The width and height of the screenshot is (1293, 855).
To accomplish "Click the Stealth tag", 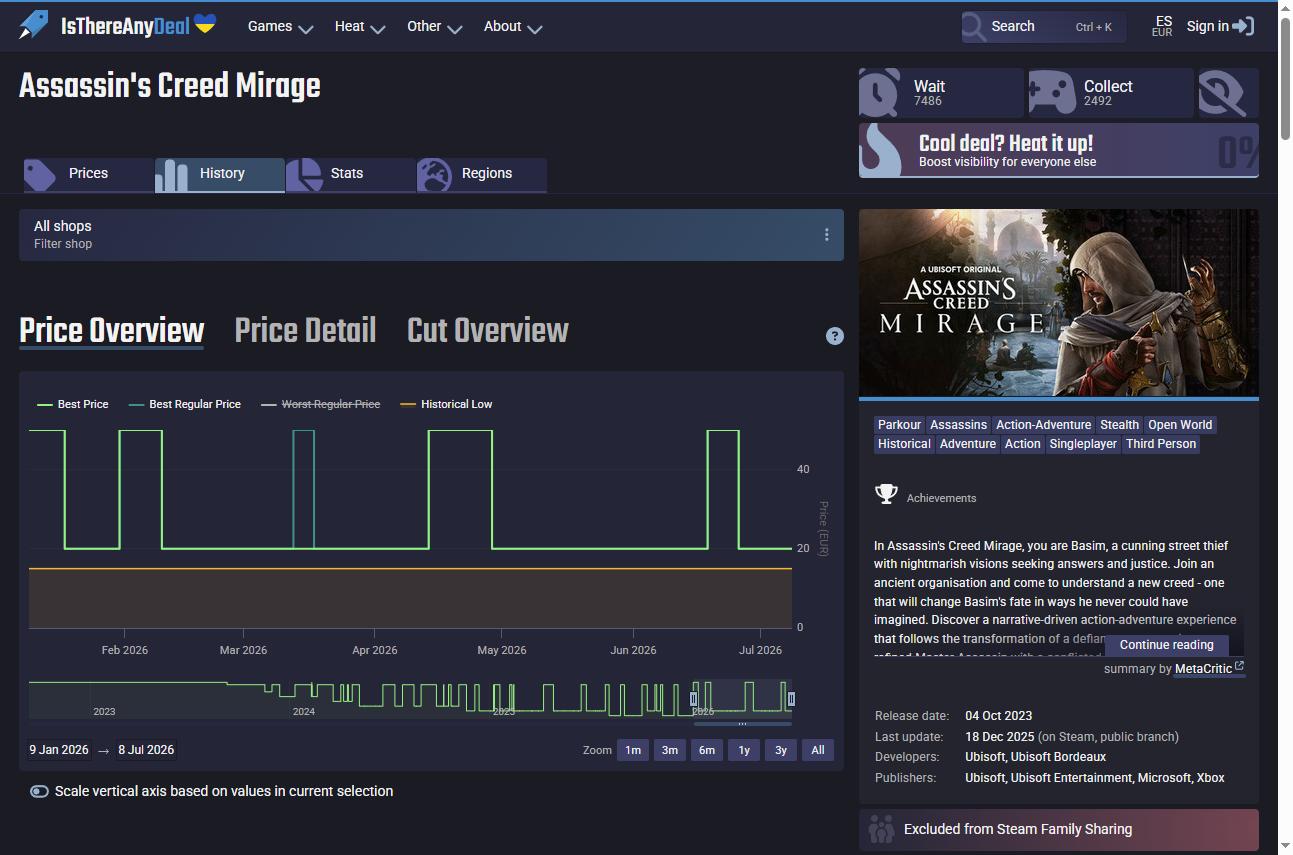I will click(1119, 425).
